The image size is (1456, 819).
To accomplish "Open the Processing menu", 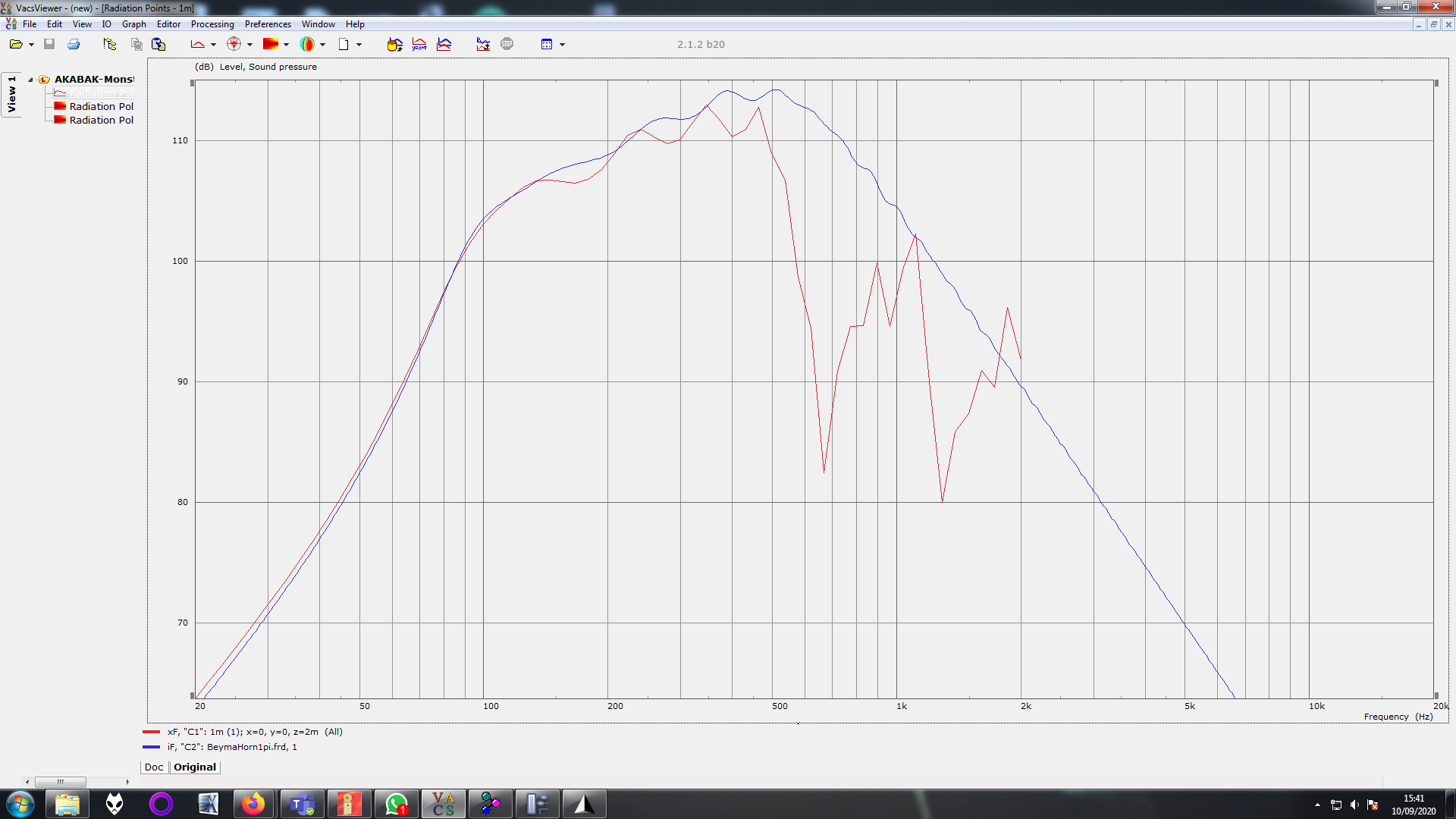I will [x=212, y=24].
